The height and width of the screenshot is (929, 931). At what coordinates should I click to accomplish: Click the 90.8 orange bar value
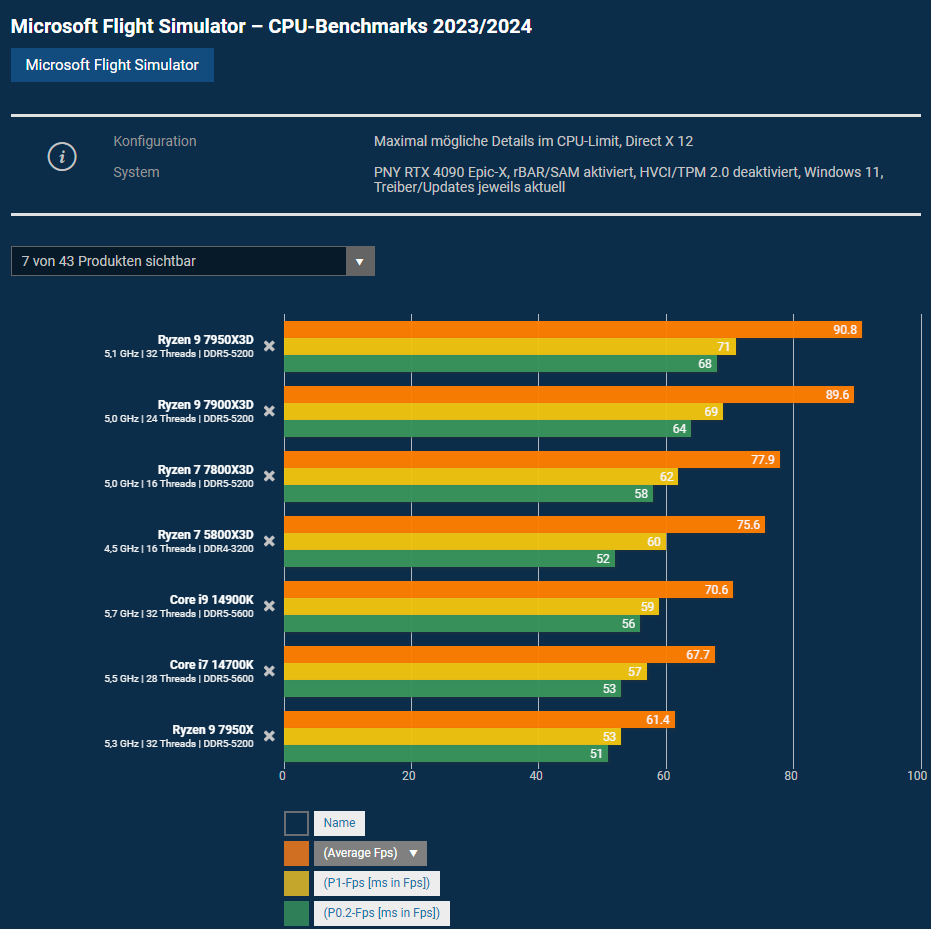(x=845, y=329)
